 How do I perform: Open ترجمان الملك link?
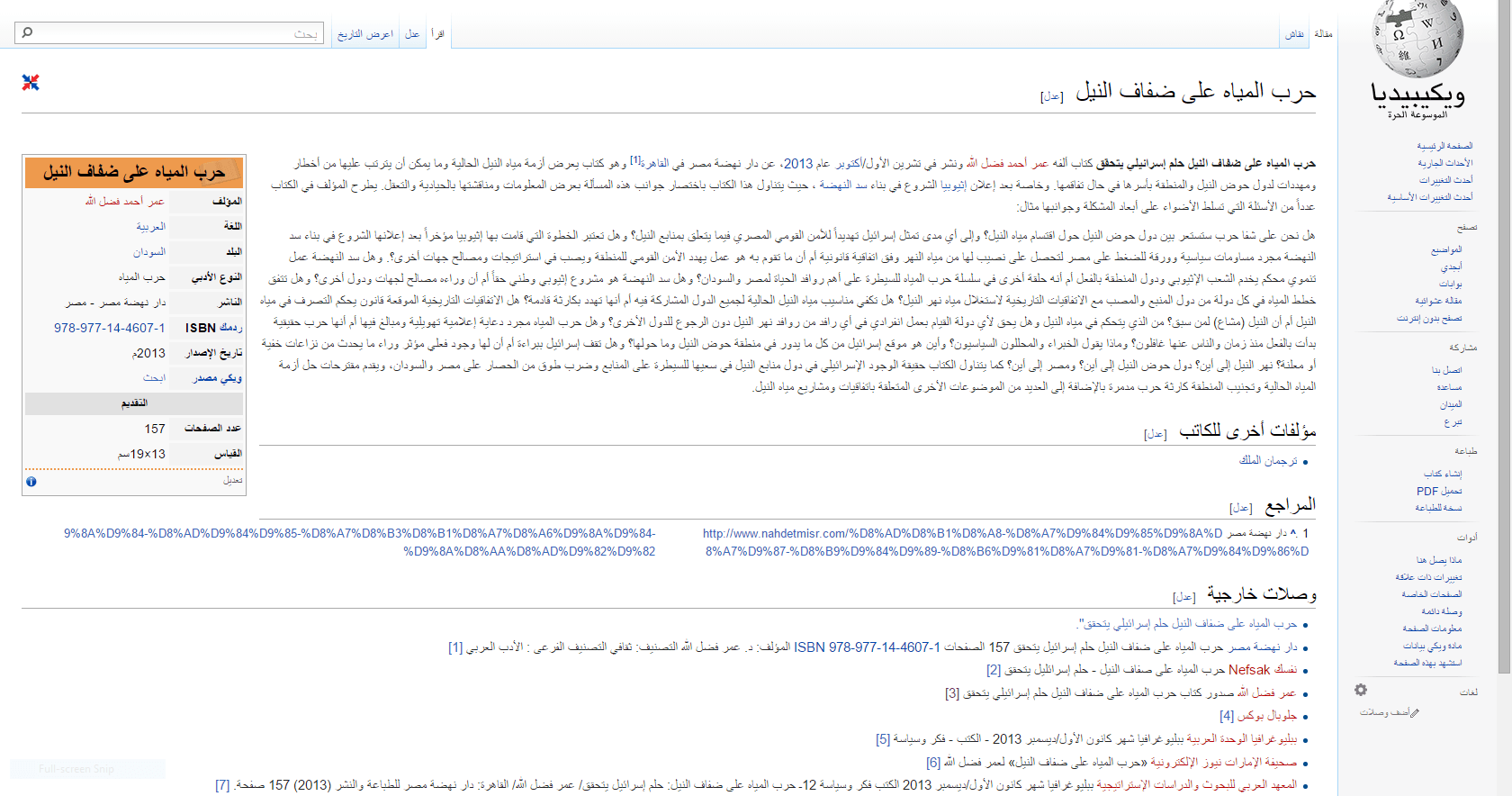coord(1268,460)
